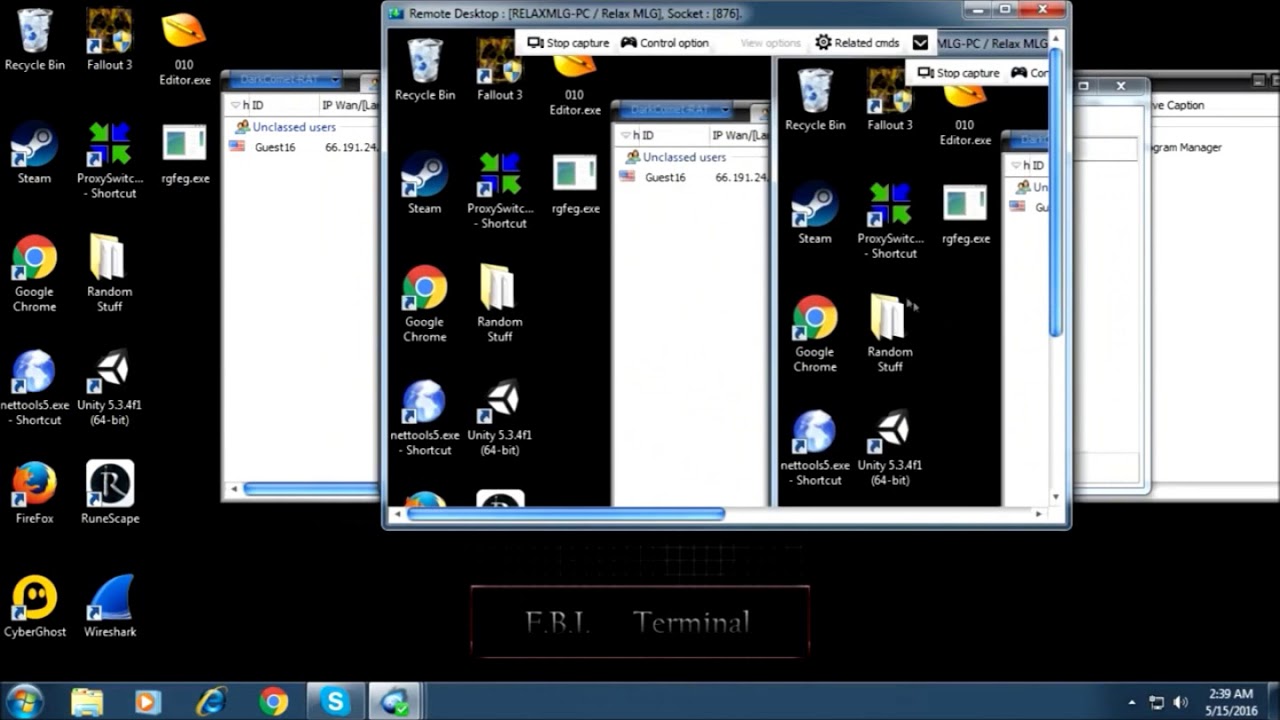
Task: Click Google Chrome in the innermost nested remote view
Action: [814, 334]
